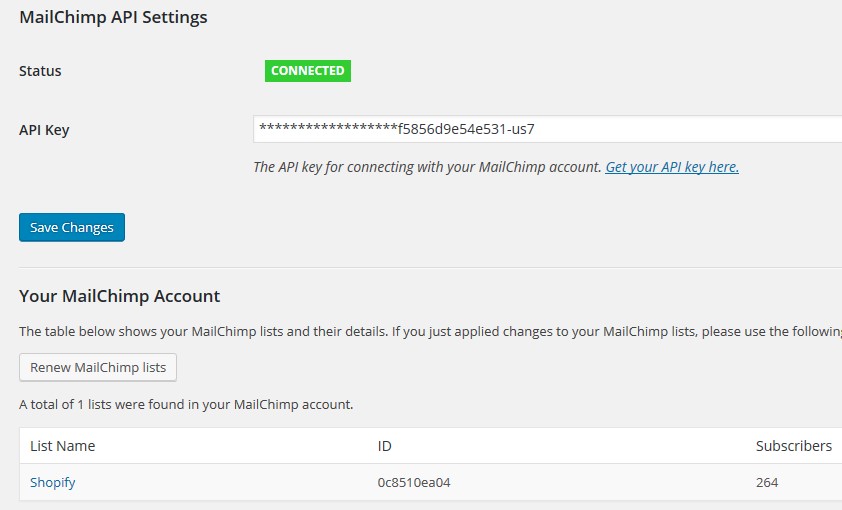
Task: Click the Status label
Action: (x=40, y=71)
